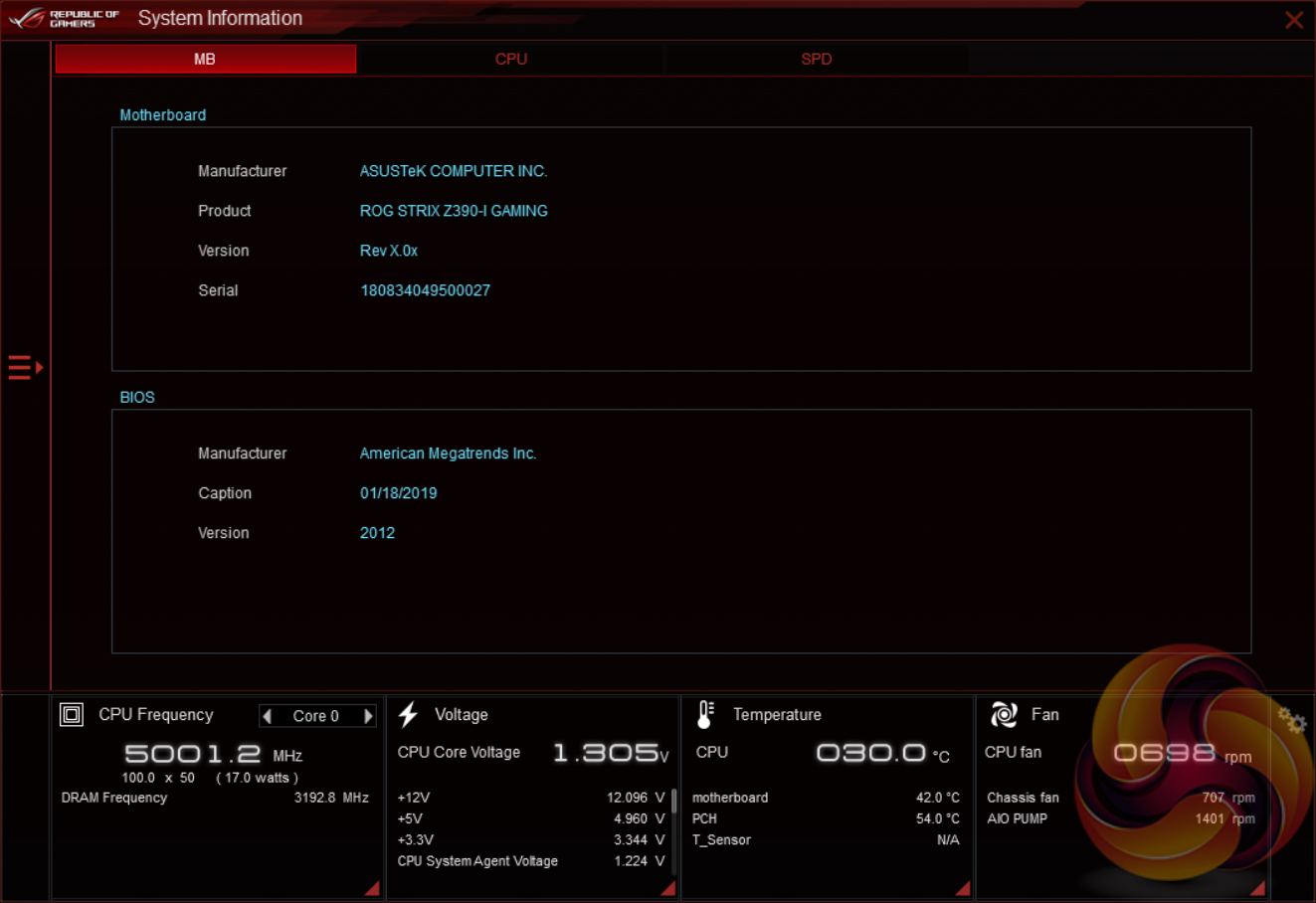The width and height of the screenshot is (1316, 903).
Task: Click the AIO PUMP 1401 rpm value
Action: 1225,818
